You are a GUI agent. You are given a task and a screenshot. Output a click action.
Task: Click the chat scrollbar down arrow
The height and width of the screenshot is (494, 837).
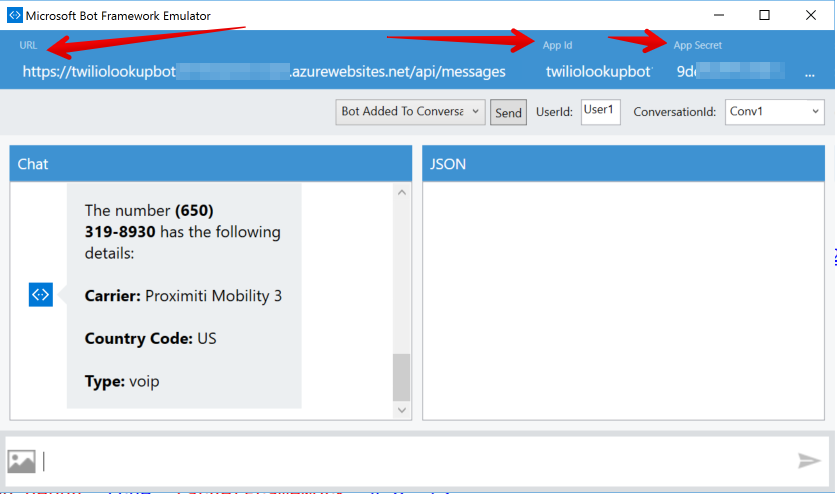pyautogui.click(x=402, y=410)
